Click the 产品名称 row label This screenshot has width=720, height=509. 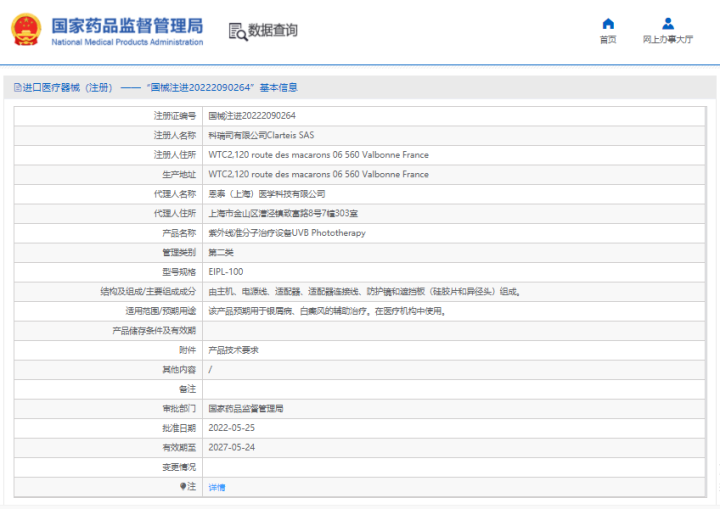pyautogui.click(x=179, y=233)
